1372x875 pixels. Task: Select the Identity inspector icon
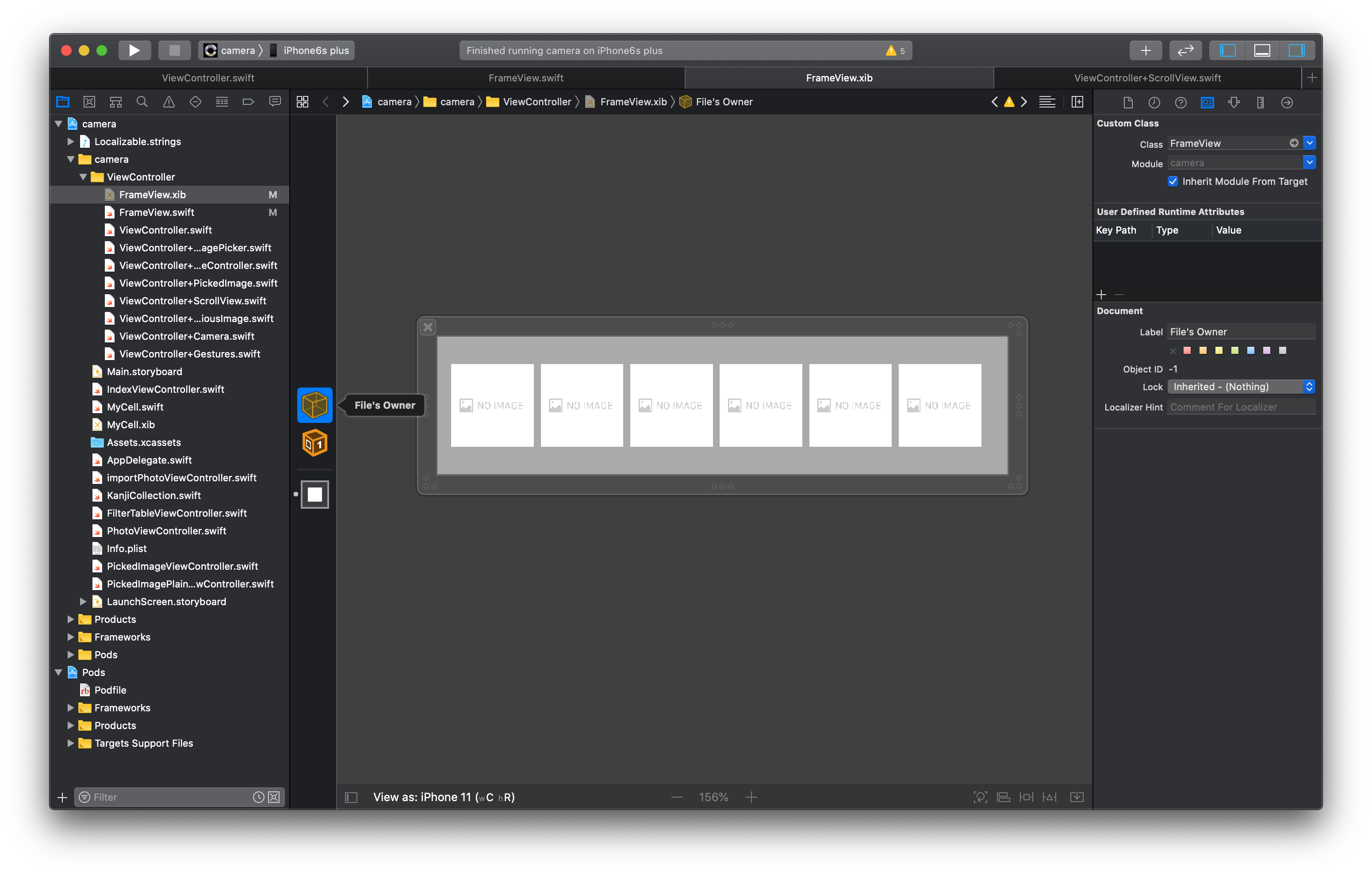(x=1207, y=103)
